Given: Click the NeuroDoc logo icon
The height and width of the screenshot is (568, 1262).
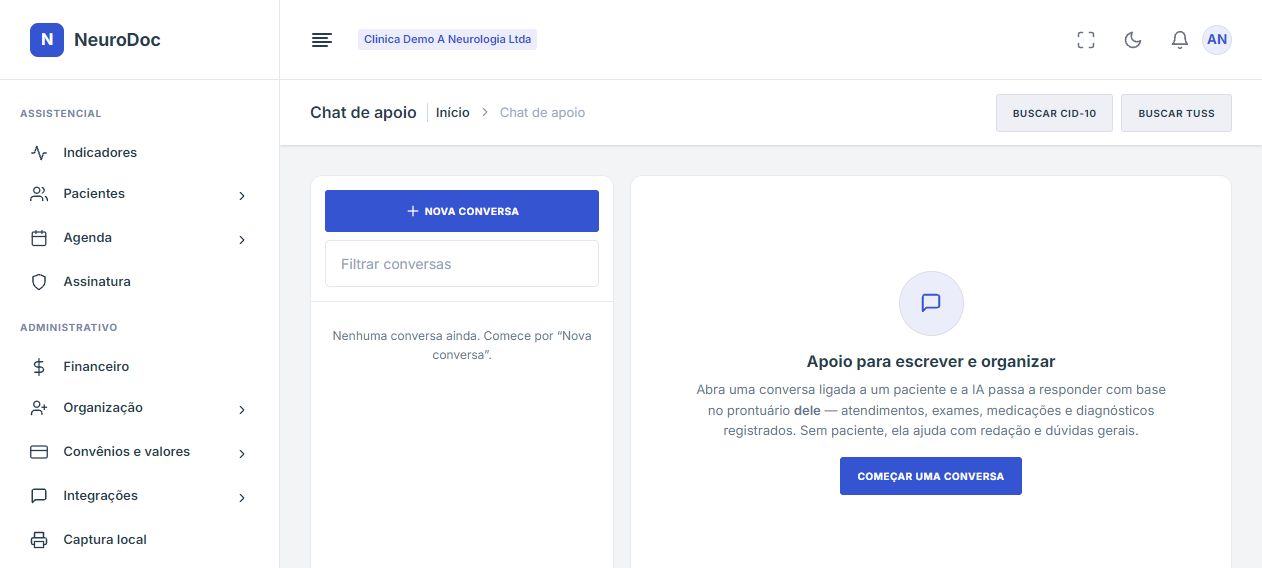Looking at the screenshot, I should click(47, 40).
